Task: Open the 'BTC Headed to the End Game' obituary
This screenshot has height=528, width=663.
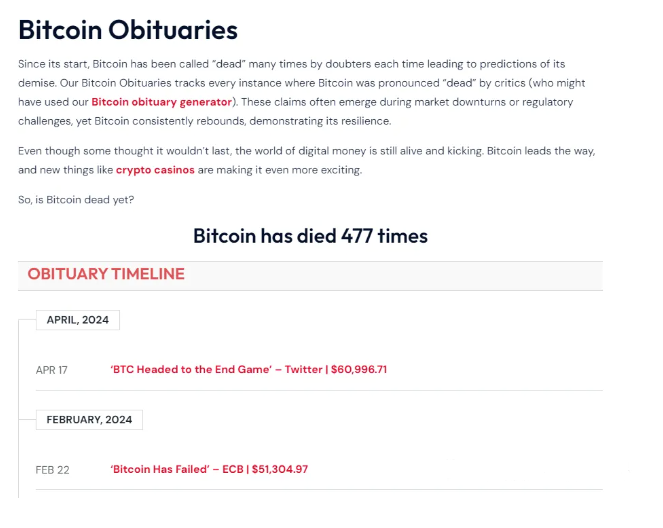Action: pyautogui.click(x=249, y=369)
